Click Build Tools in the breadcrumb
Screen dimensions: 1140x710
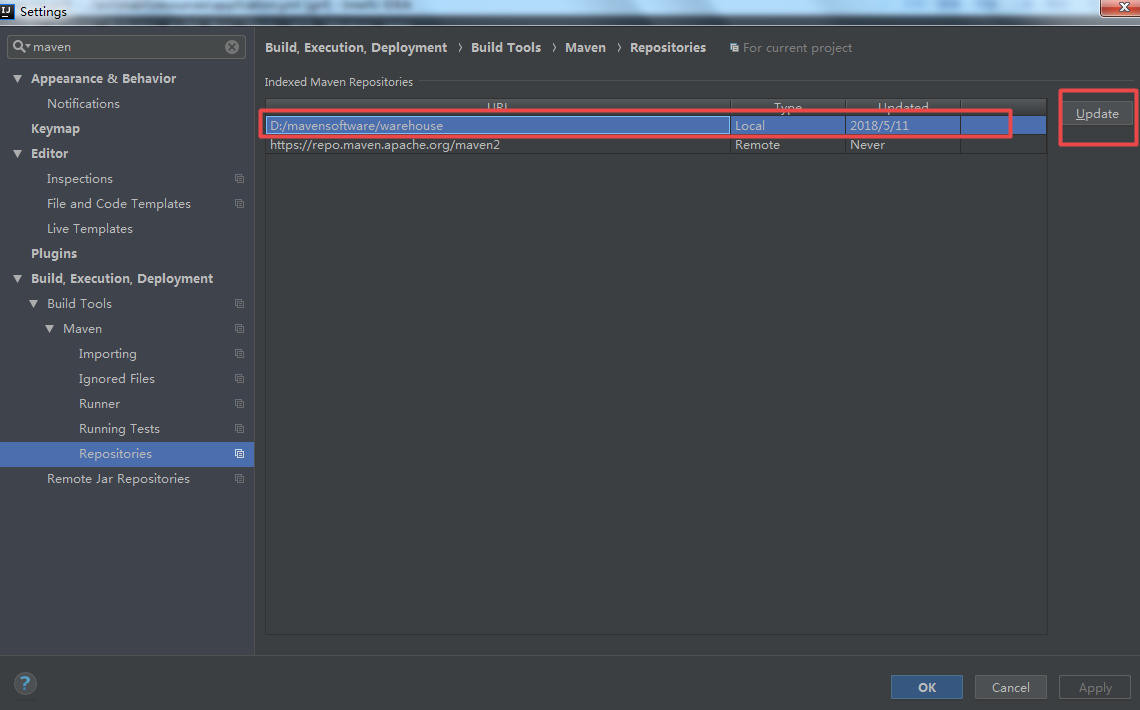coord(506,47)
